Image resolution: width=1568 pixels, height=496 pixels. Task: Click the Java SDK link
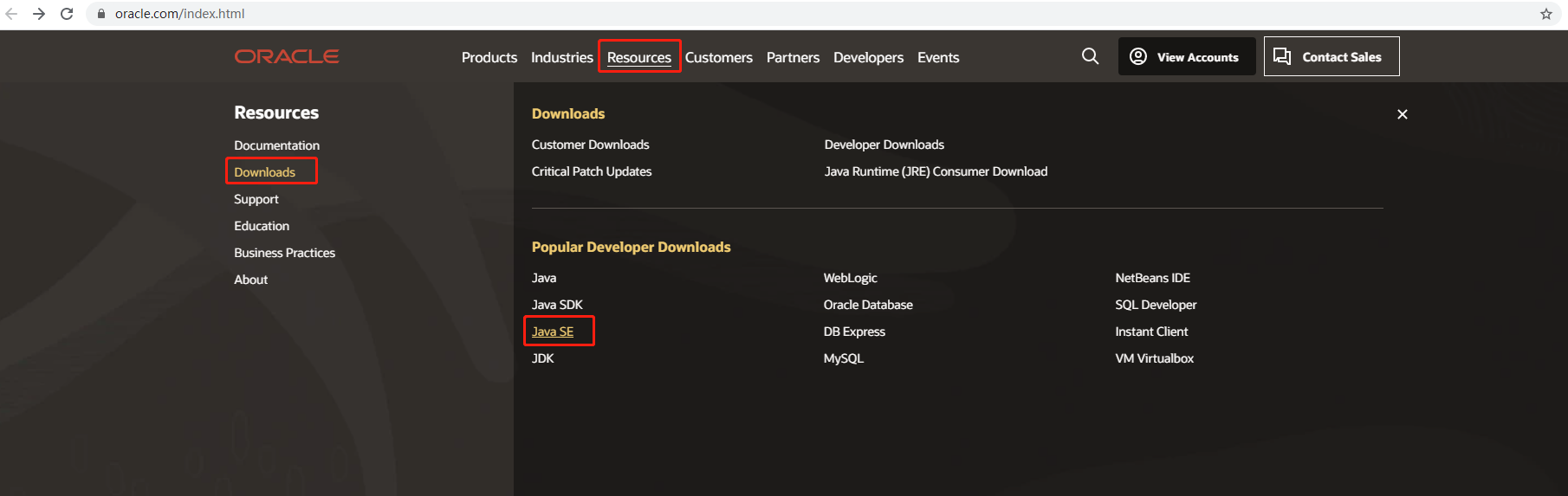[x=557, y=305]
